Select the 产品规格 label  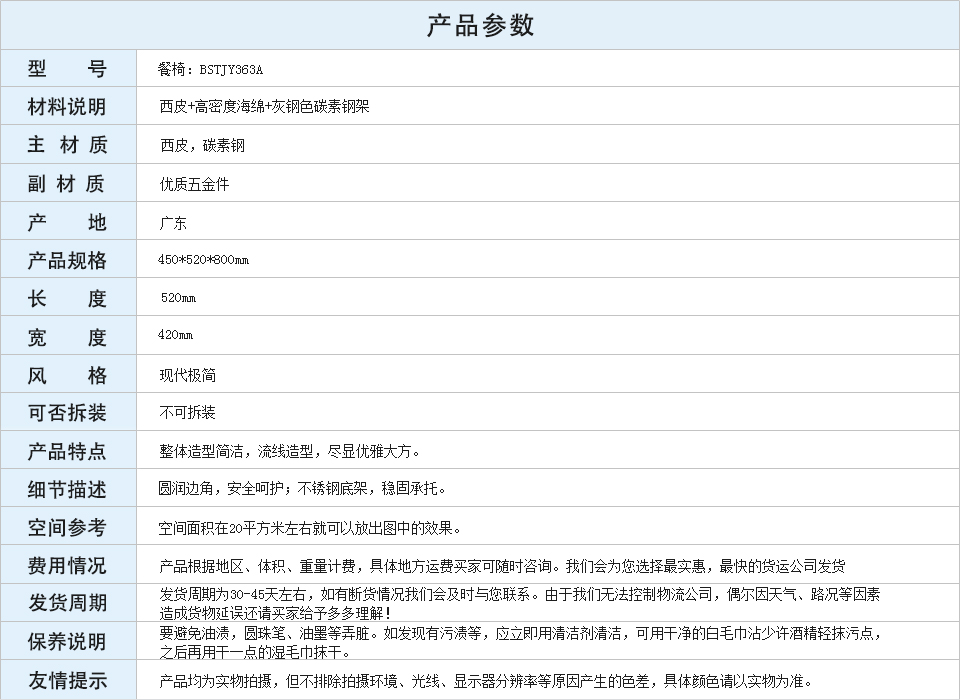[x=67, y=260]
